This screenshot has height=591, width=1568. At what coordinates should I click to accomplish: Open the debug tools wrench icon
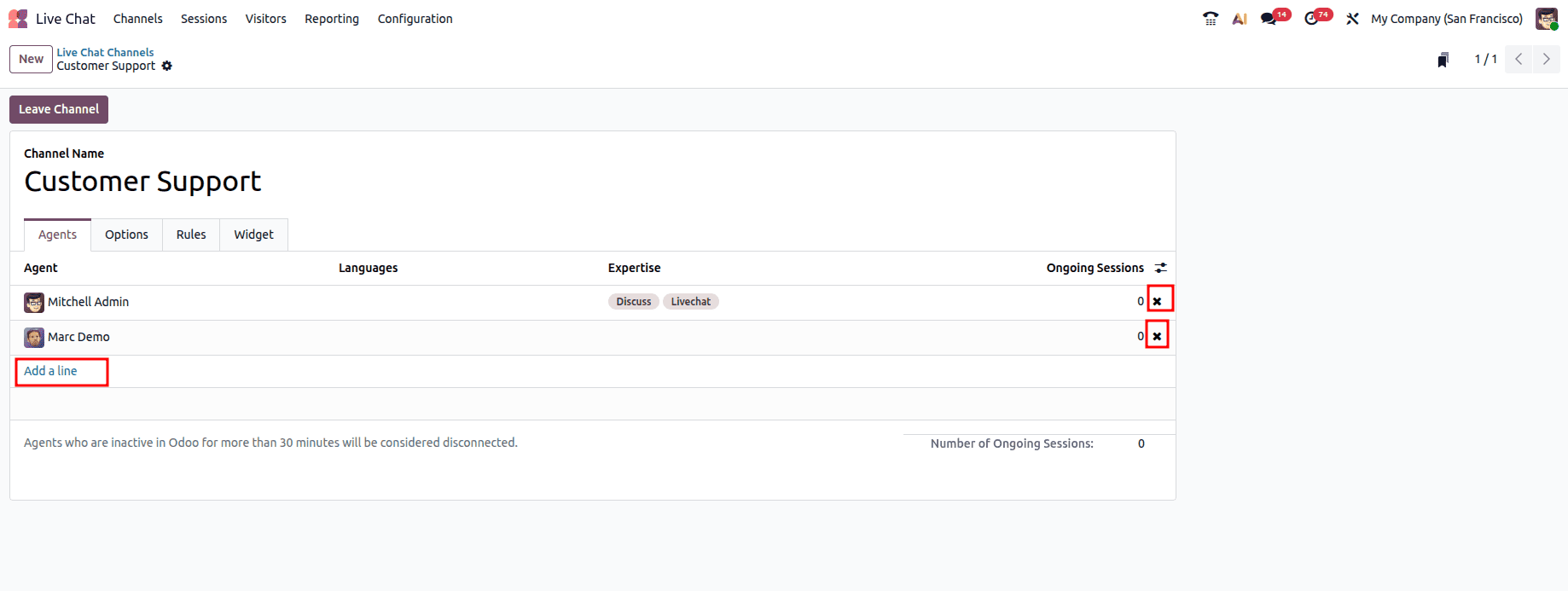[1352, 19]
